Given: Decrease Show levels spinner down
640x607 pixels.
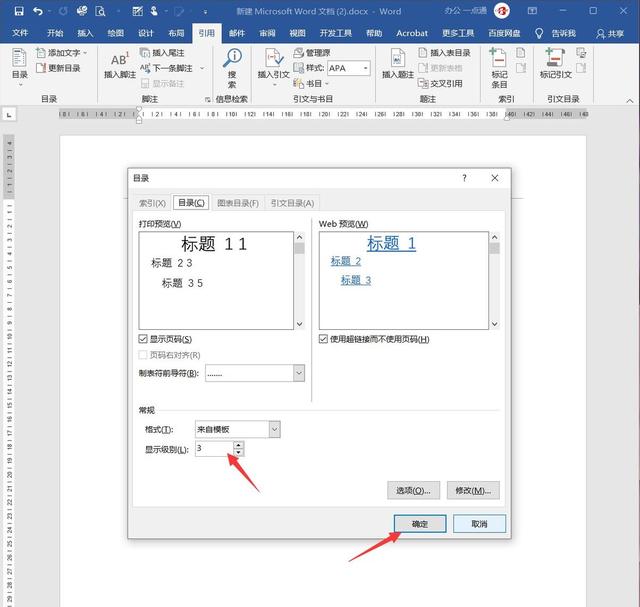Looking at the screenshot, I should tap(239, 452).
